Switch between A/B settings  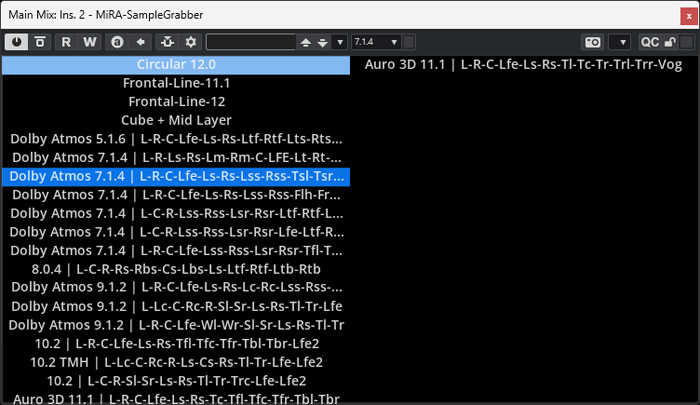point(117,42)
